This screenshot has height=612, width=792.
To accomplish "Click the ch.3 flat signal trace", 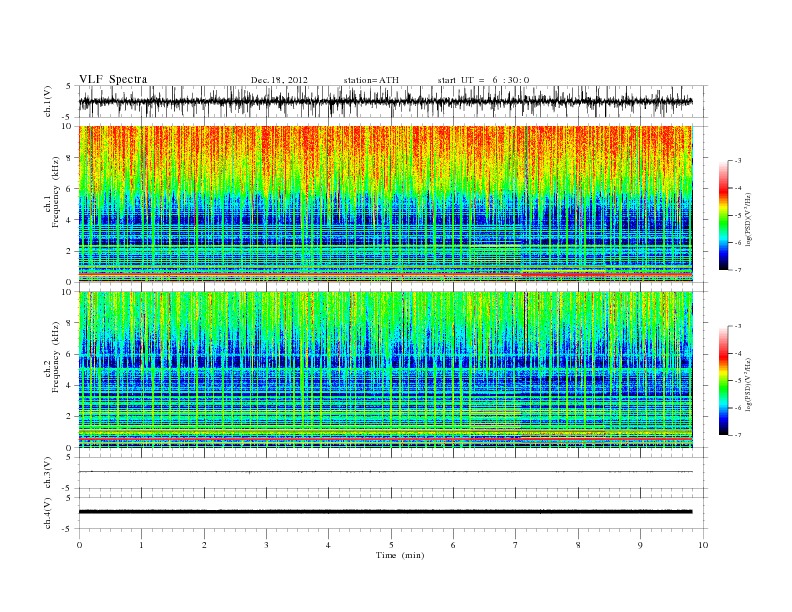I will coord(385,472).
